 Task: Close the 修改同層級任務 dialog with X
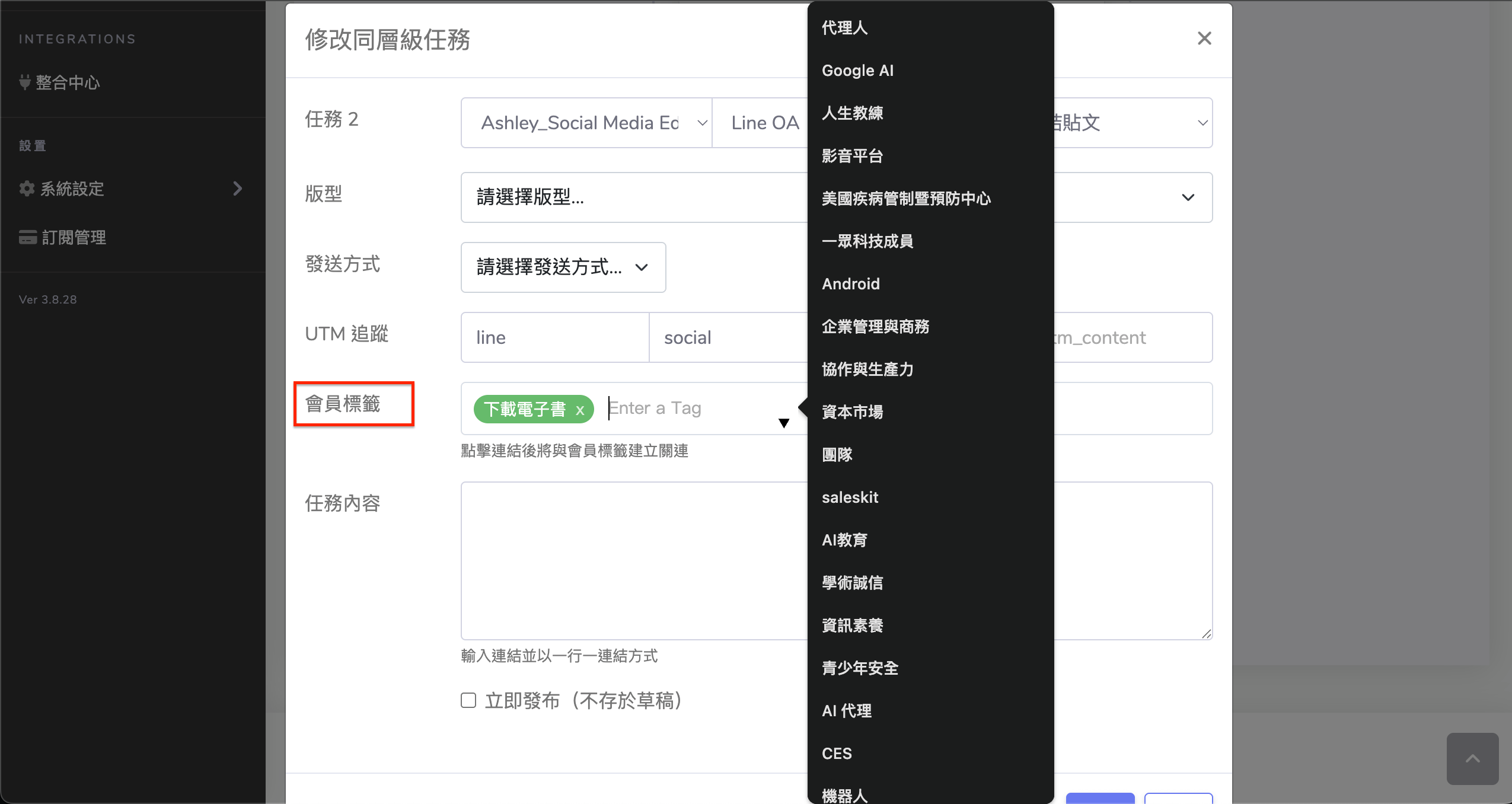point(1204,39)
